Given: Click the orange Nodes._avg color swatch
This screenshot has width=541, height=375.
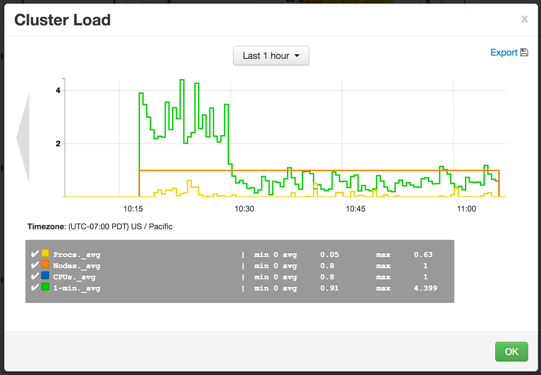Looking at the screenshot, I should pos(45,264).
